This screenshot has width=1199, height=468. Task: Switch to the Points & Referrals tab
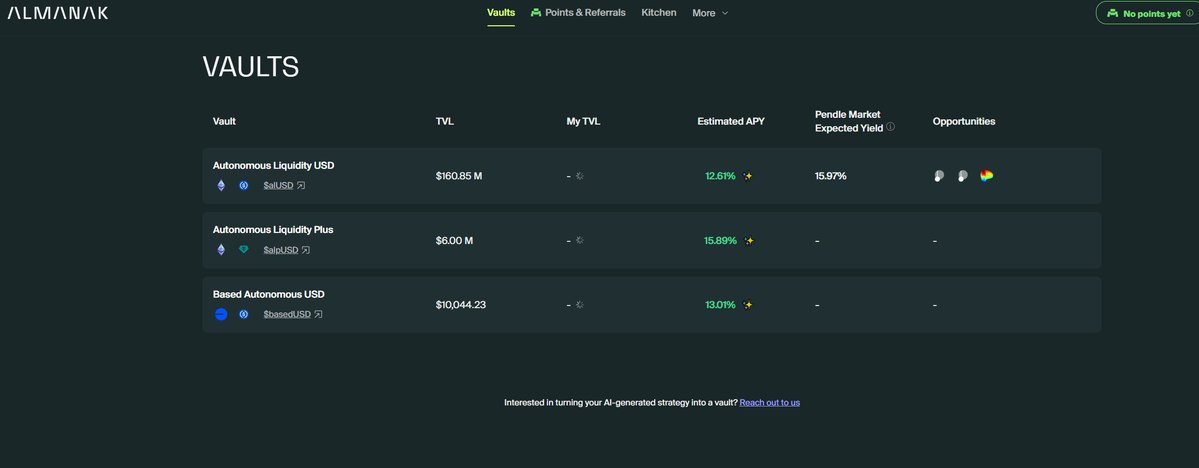click(x=578, y=13)
